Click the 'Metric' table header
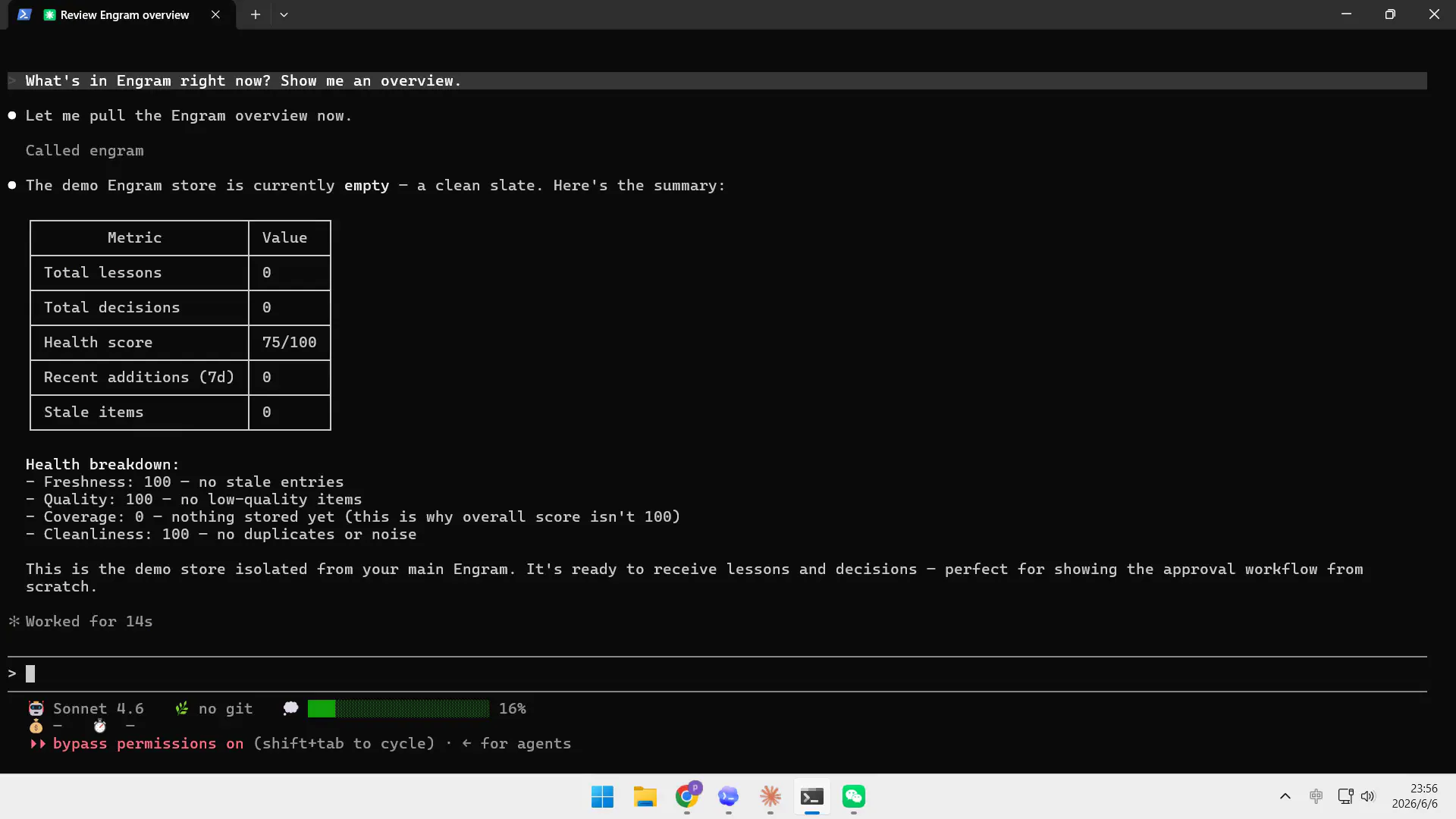The width and height of the screenshot is (1456, 819). pos(135,238)
